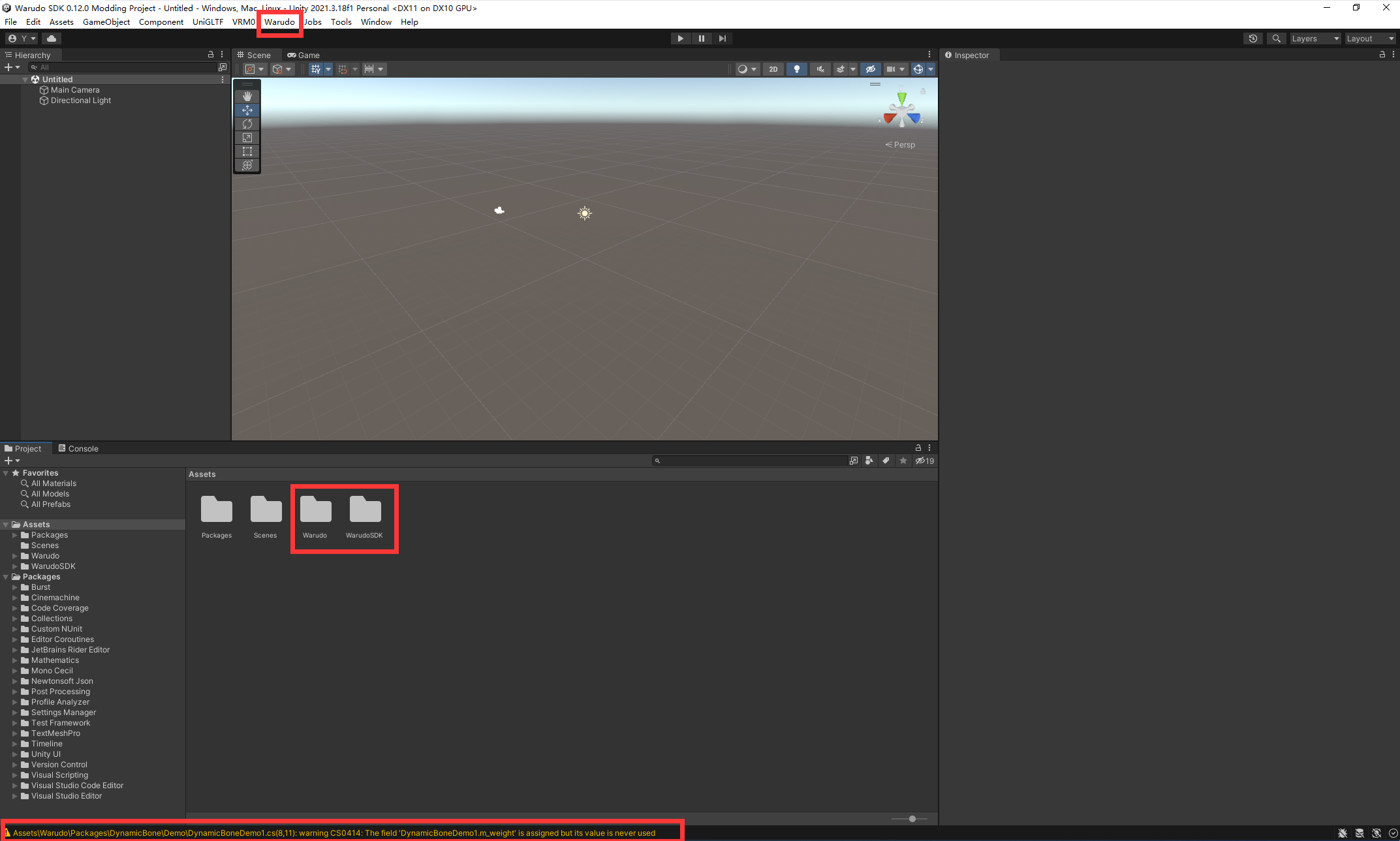Image resolution: width=1400 pixels, height=841 pixels.
Task: Collapse the Favorites section
Action: click(6, 473)
